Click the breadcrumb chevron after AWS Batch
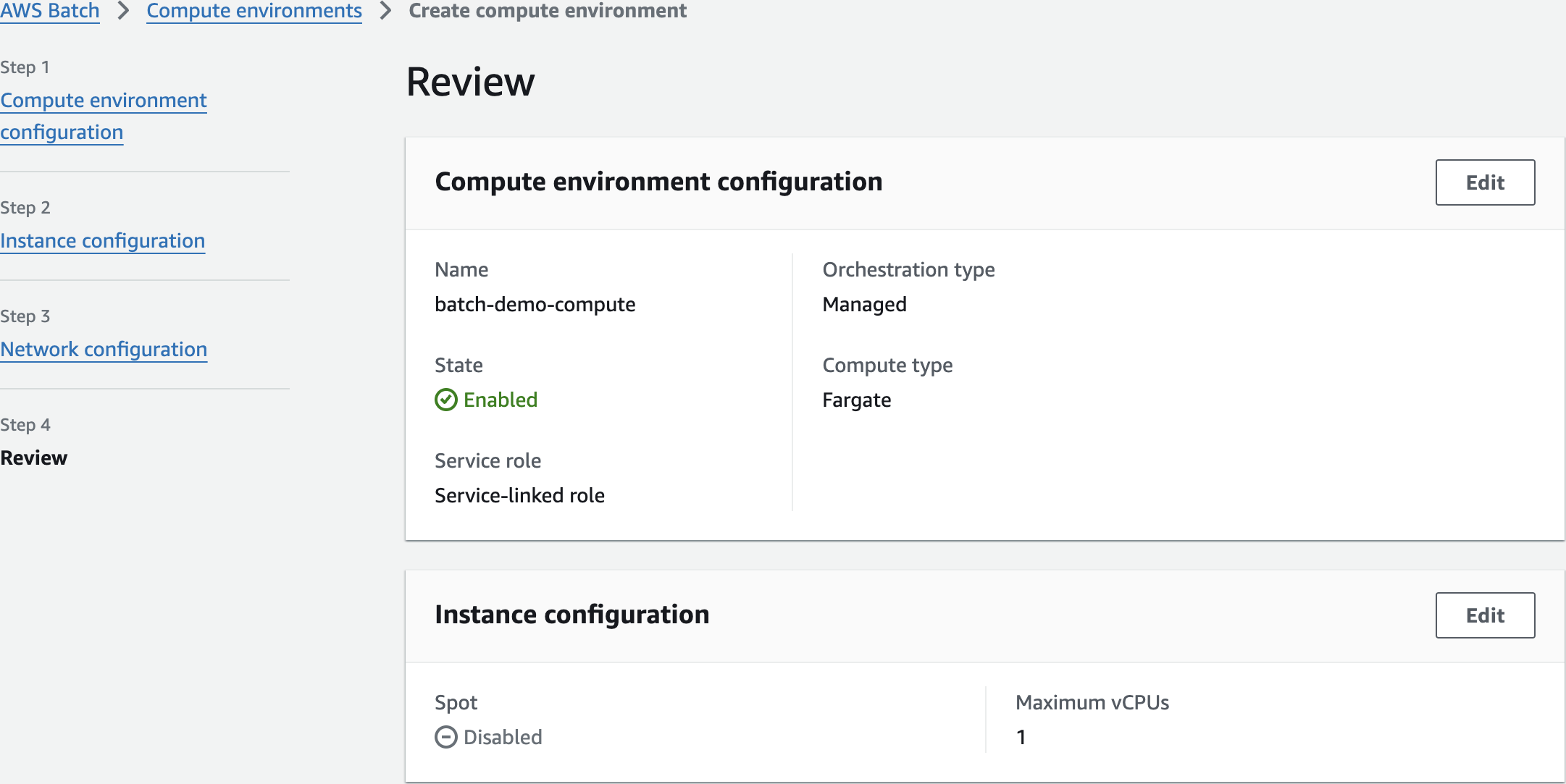The width and height of the screenshot is (1566, 784). [123, 11]
